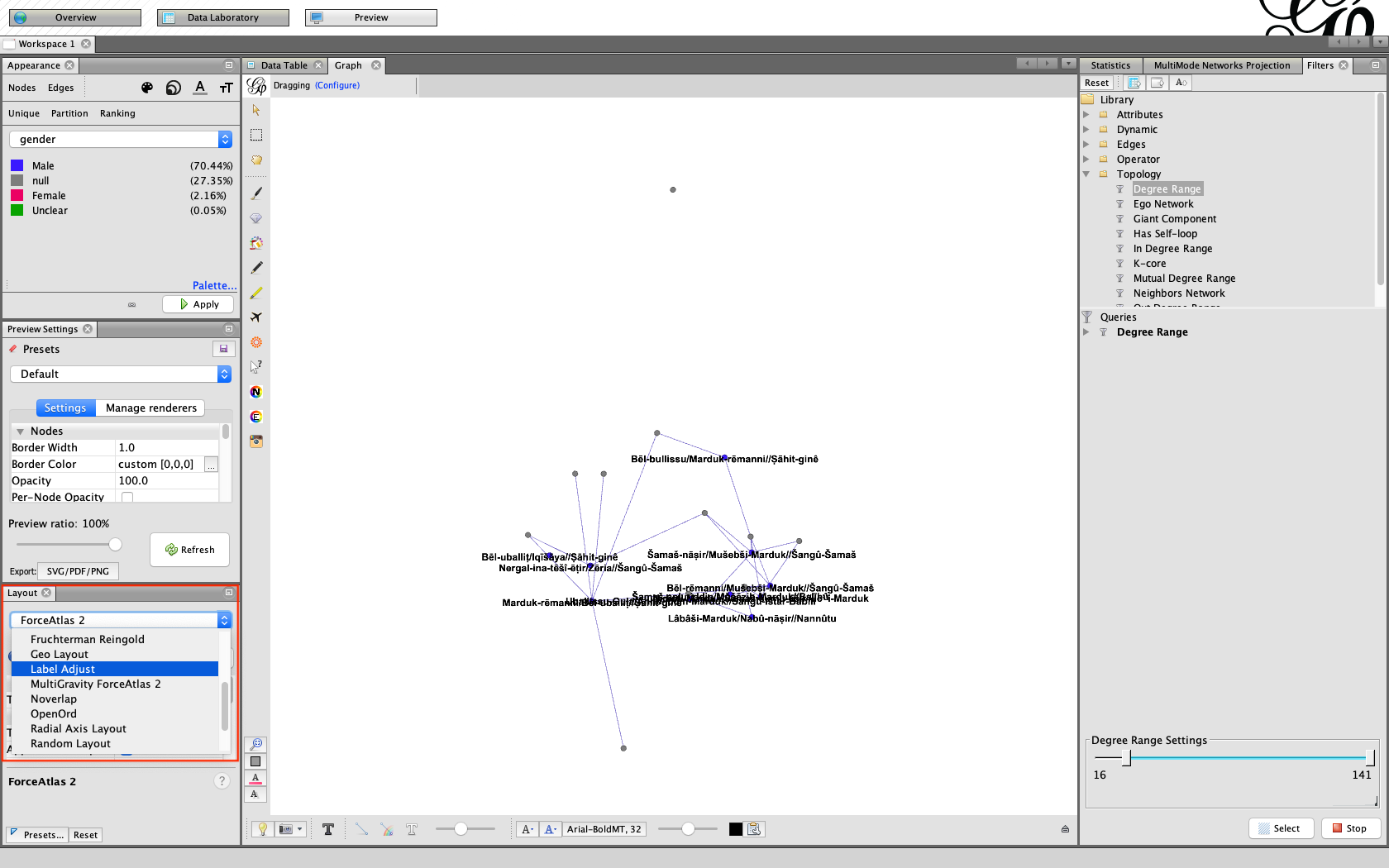
Task: Collapse the Nodes preview settings group
Action: click(20, 432)
